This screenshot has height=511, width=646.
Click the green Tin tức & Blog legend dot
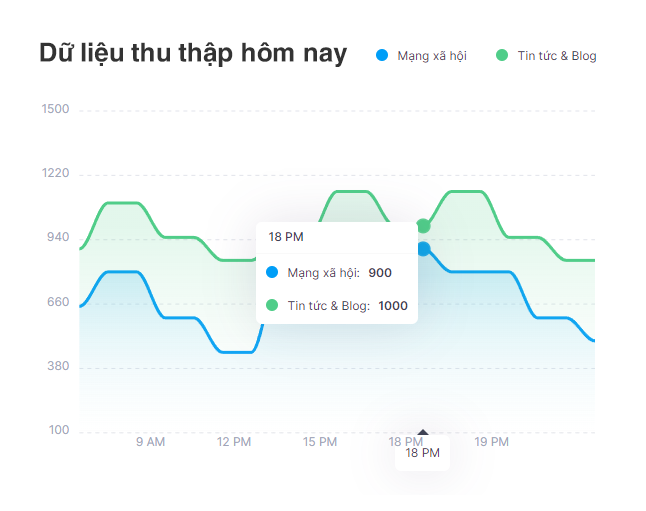(502, 56)
